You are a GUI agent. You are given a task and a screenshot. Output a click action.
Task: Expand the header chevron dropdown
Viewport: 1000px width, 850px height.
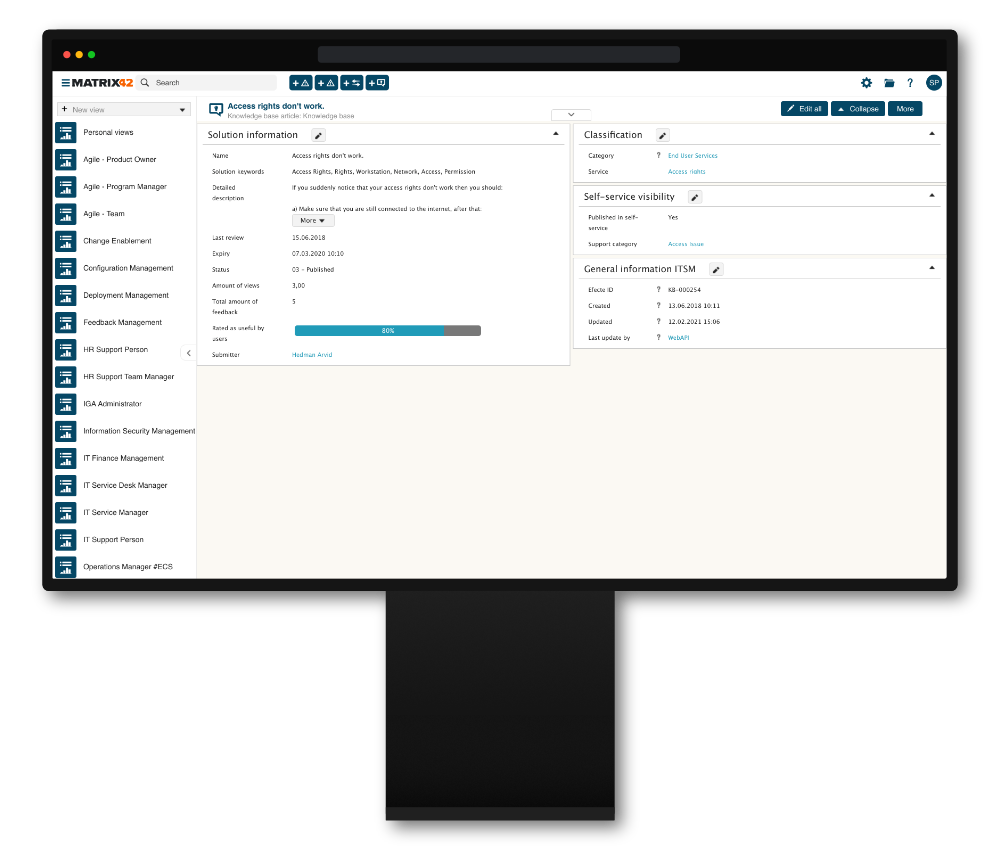(x=571, y=115)
